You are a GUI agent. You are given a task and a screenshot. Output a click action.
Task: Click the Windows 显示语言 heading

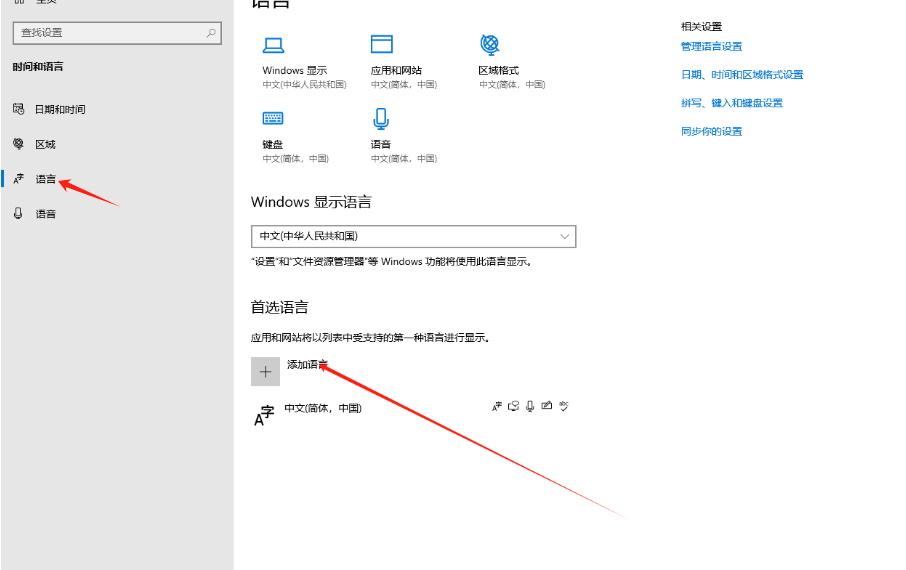click(311, 202)
